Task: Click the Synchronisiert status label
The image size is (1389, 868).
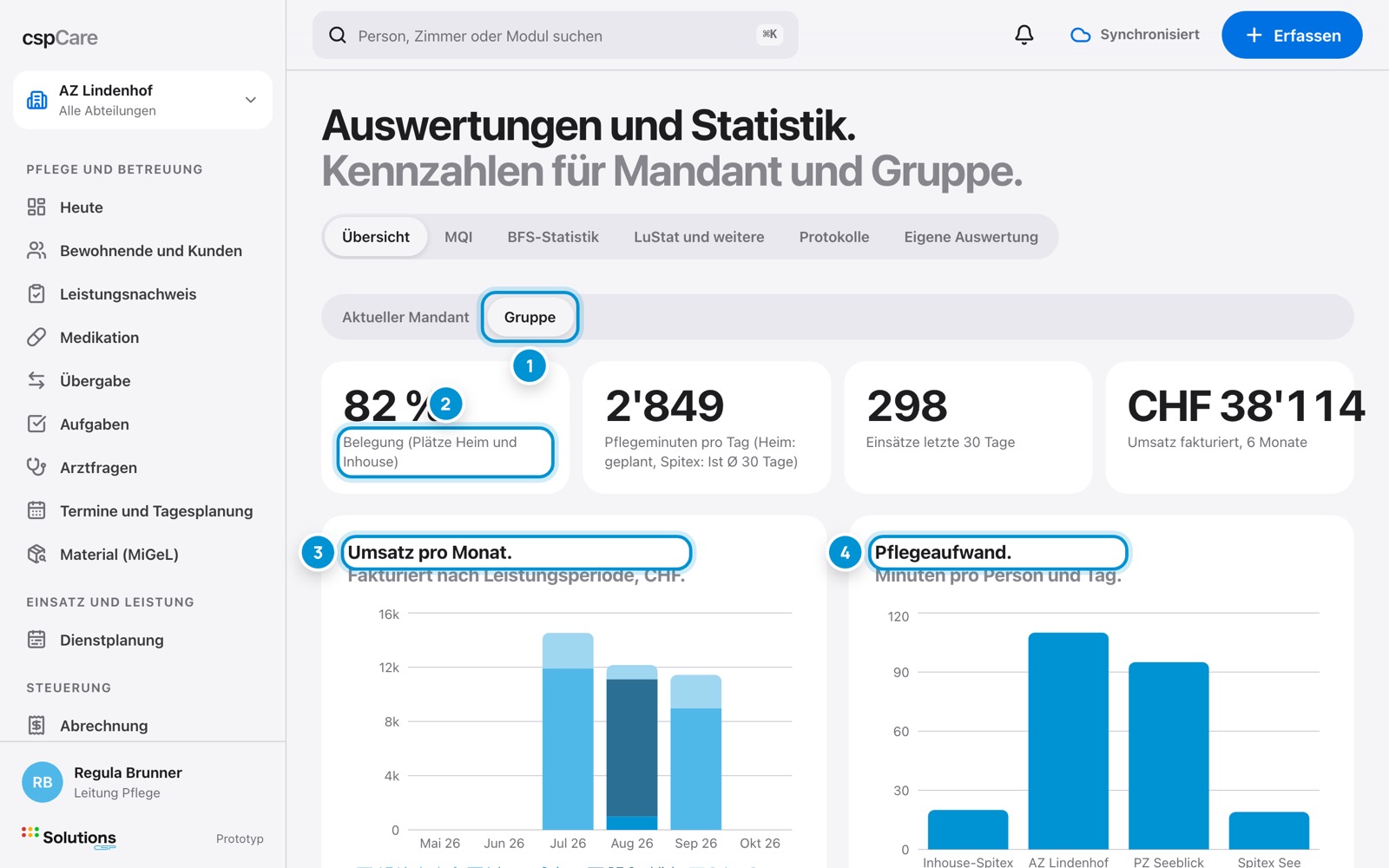Action: tap(1149, 35)
